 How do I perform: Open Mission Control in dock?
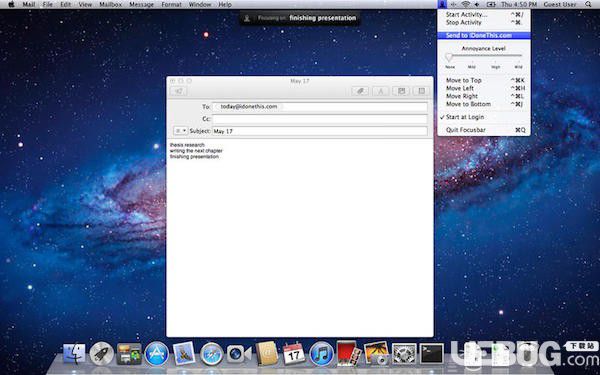pos(129,353)
